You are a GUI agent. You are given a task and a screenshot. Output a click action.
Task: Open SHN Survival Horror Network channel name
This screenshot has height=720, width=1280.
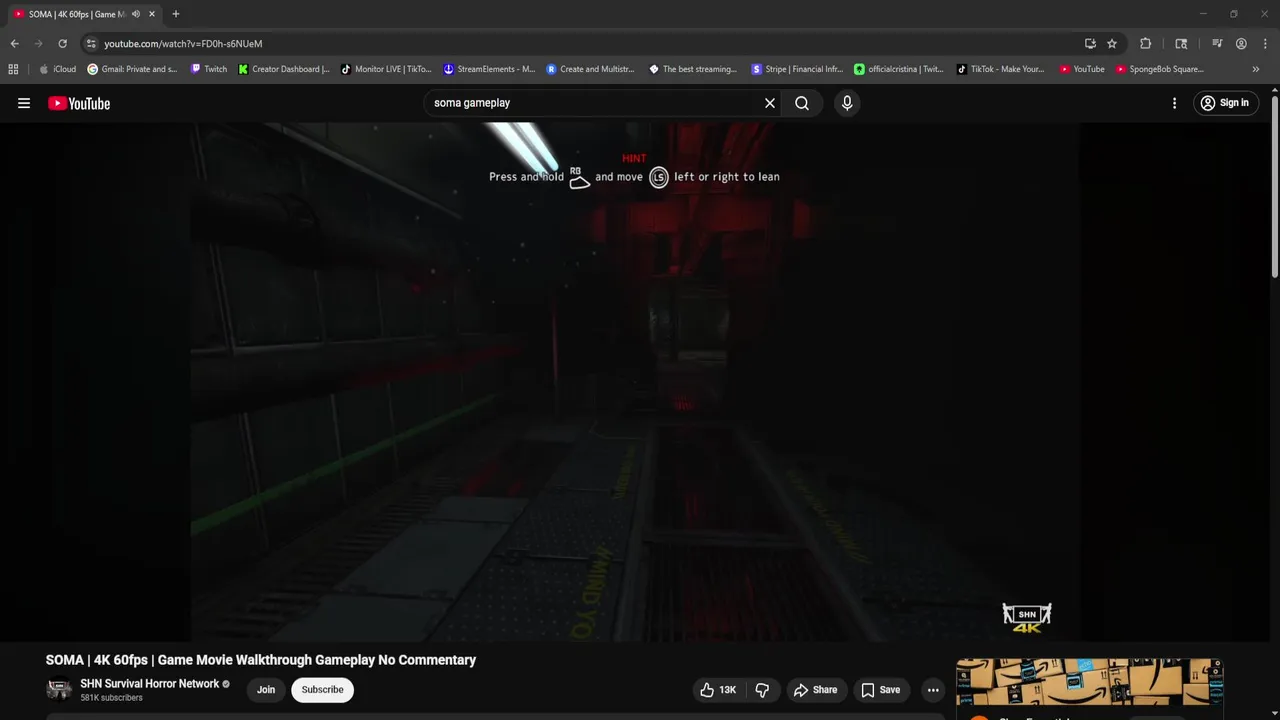pos(150,684)
